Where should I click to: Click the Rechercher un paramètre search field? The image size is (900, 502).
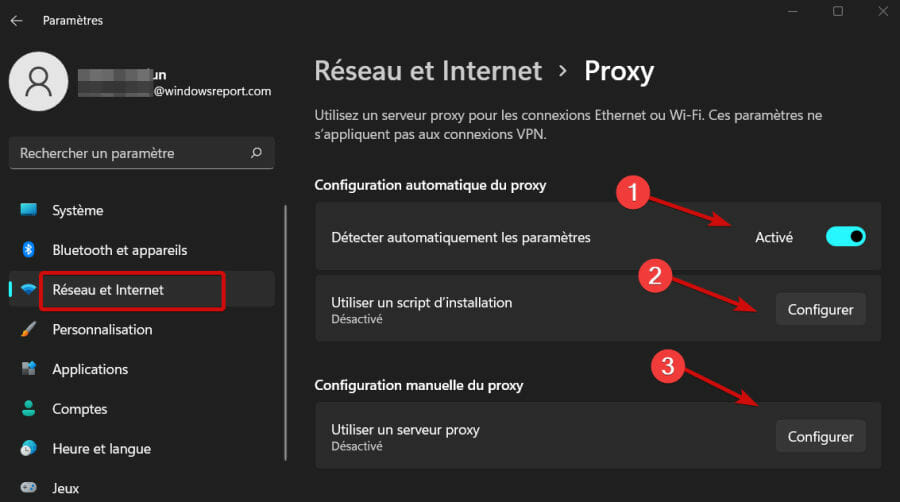tap(142, 153)
